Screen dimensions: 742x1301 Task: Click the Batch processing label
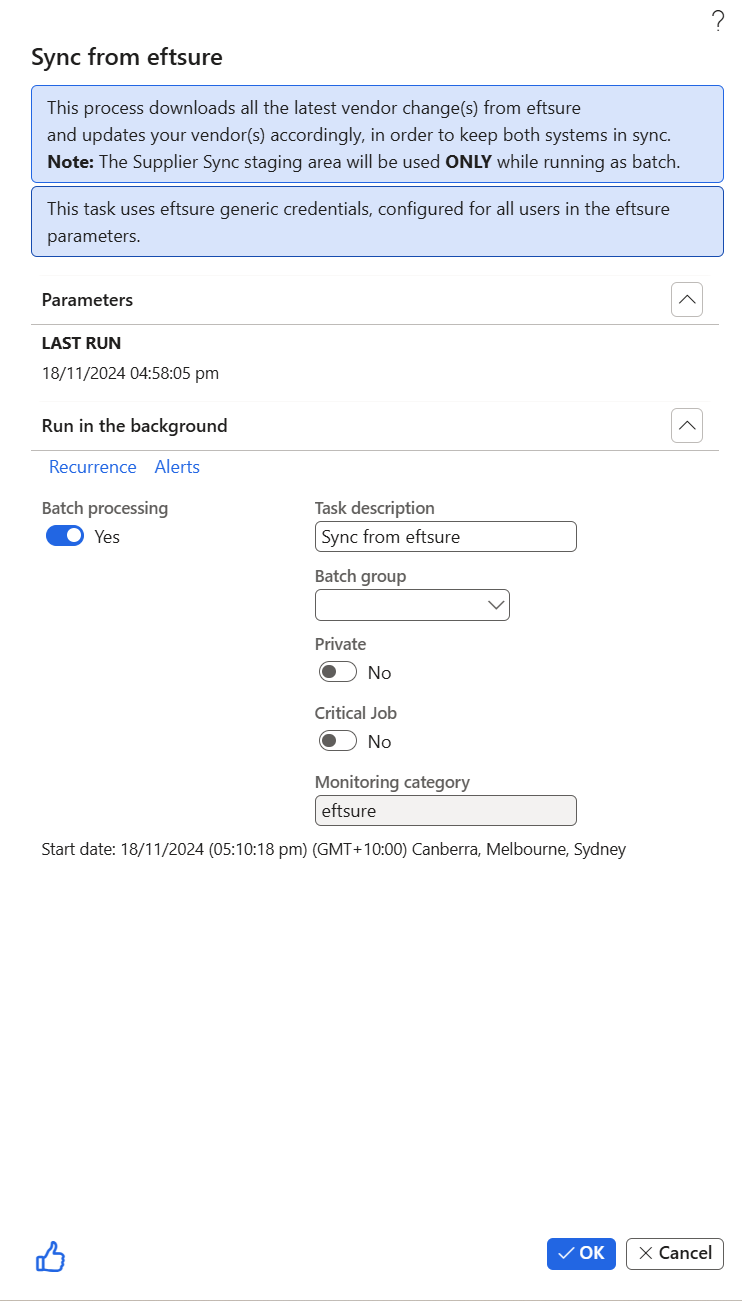[x=105, y=508]
